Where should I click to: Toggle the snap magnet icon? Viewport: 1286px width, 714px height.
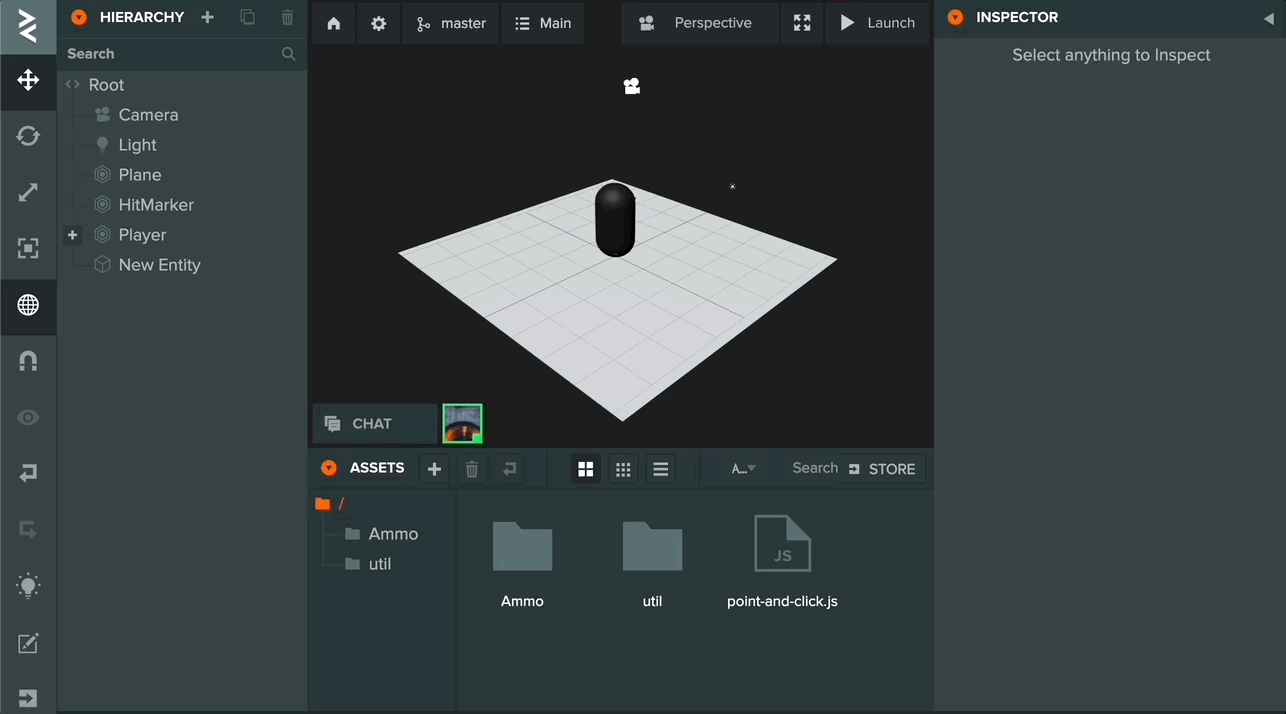click(28, 361)
